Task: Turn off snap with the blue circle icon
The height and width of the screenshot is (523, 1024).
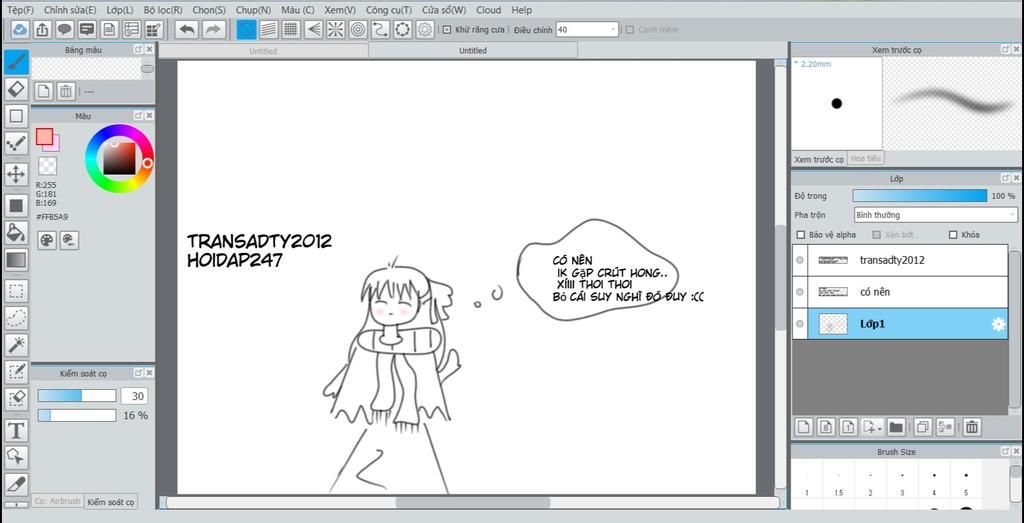Action: 246,29
